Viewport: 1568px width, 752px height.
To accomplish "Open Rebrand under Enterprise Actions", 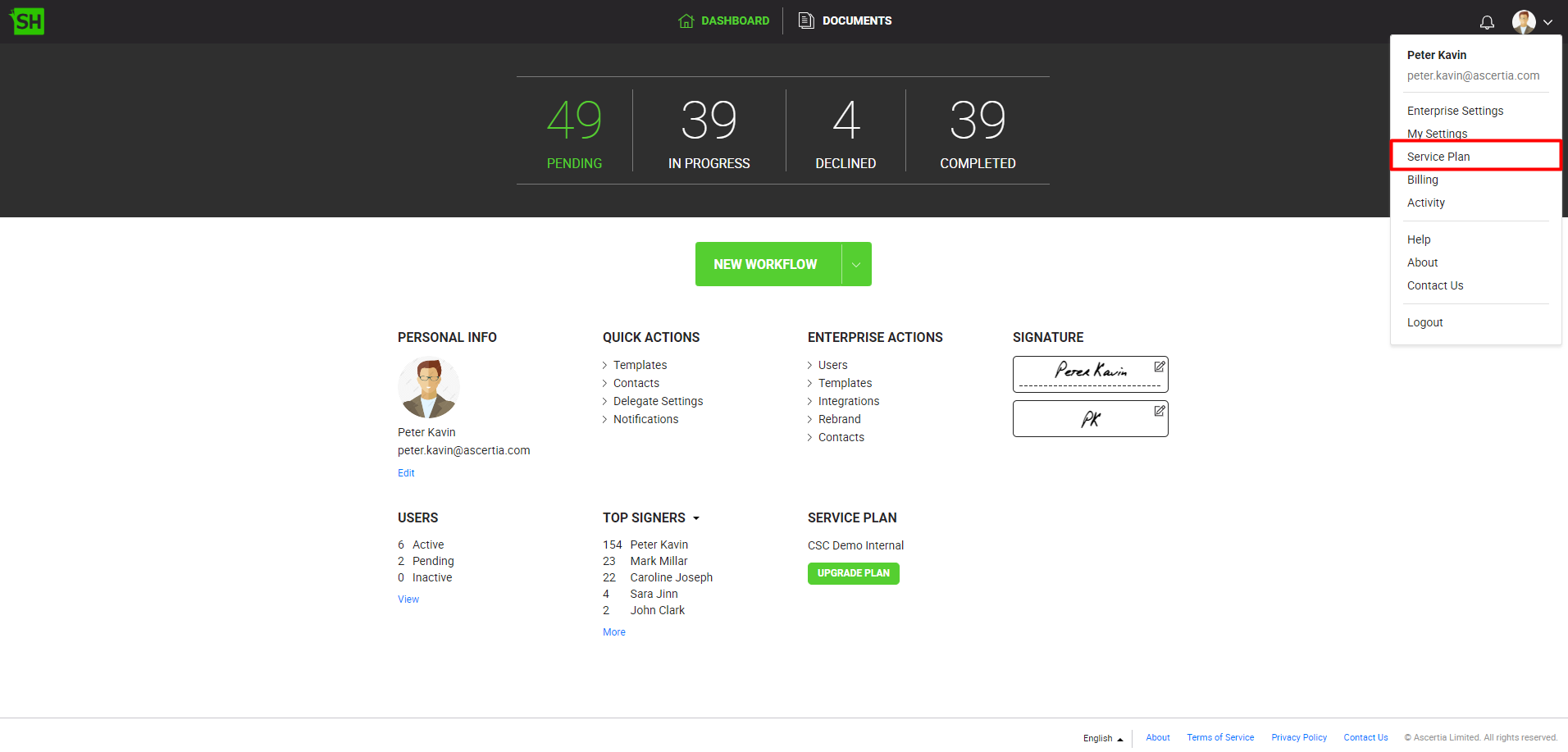I will (x=839, y=419).
